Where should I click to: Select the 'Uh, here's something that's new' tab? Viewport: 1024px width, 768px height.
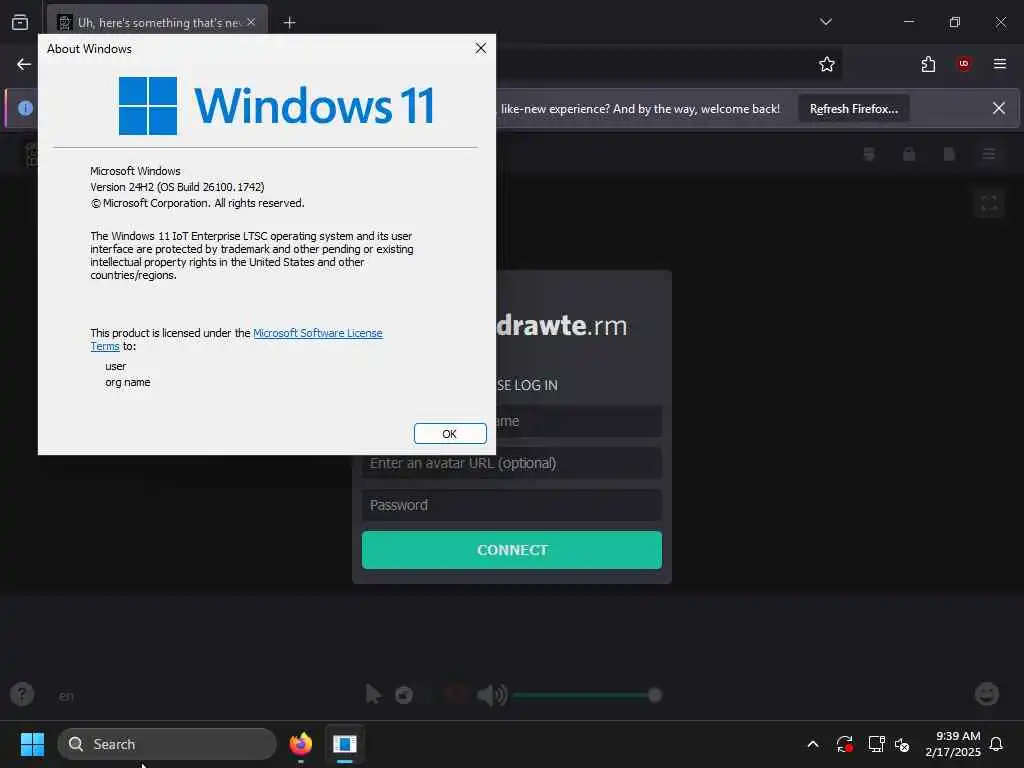pyautogui.click(x=157, y=23)
